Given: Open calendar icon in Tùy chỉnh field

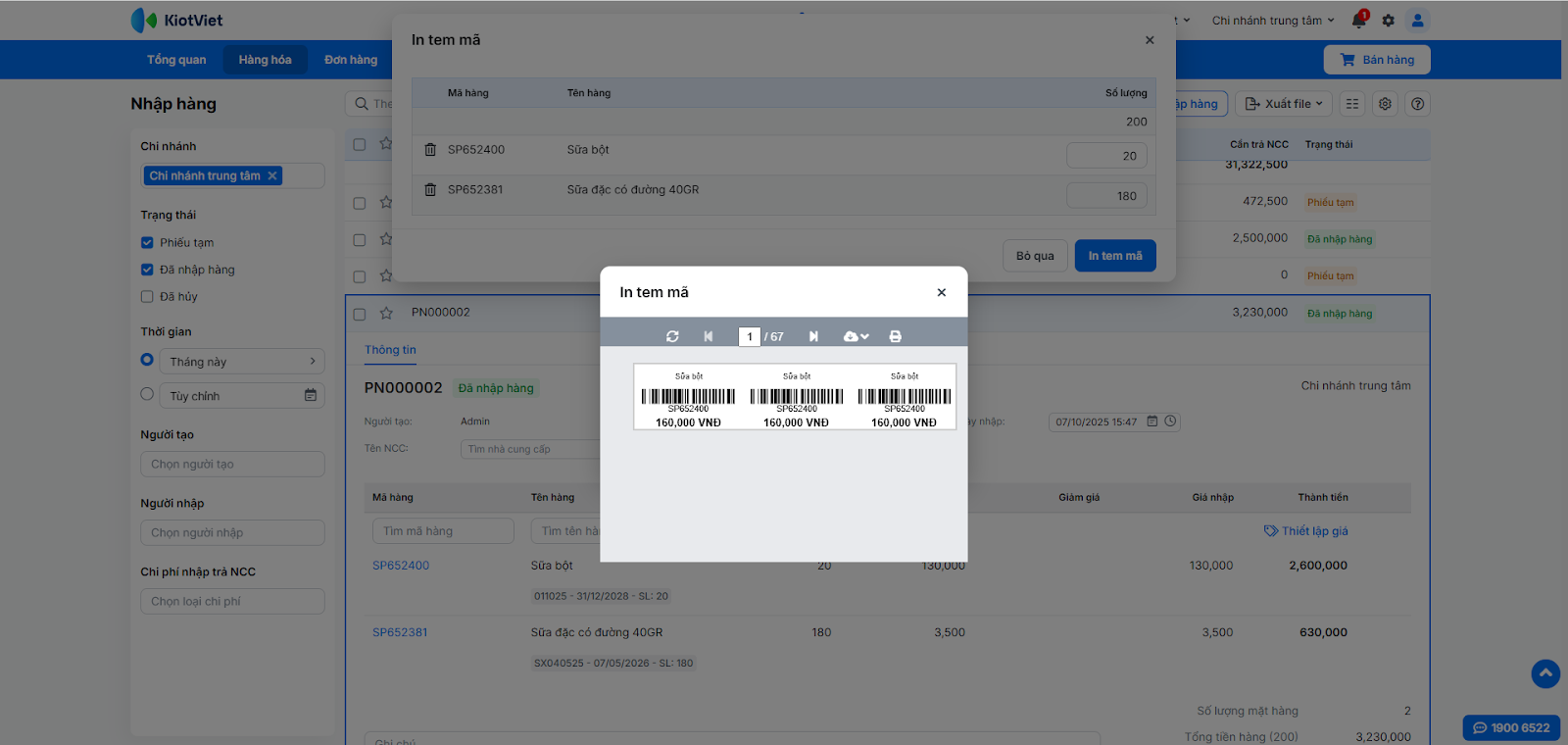Looking at the screenshot, I should point(311,395).
